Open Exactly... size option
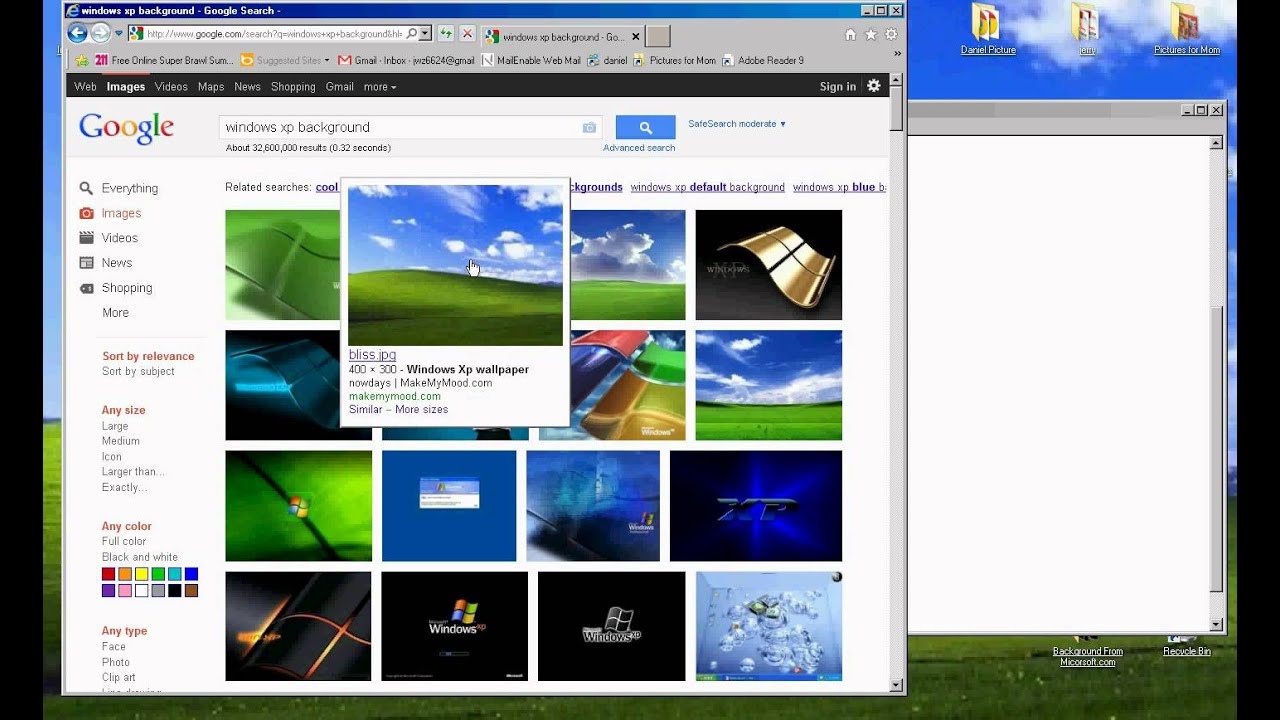The height and width of the screenshot is (720, 1280). tap(125, 488)
